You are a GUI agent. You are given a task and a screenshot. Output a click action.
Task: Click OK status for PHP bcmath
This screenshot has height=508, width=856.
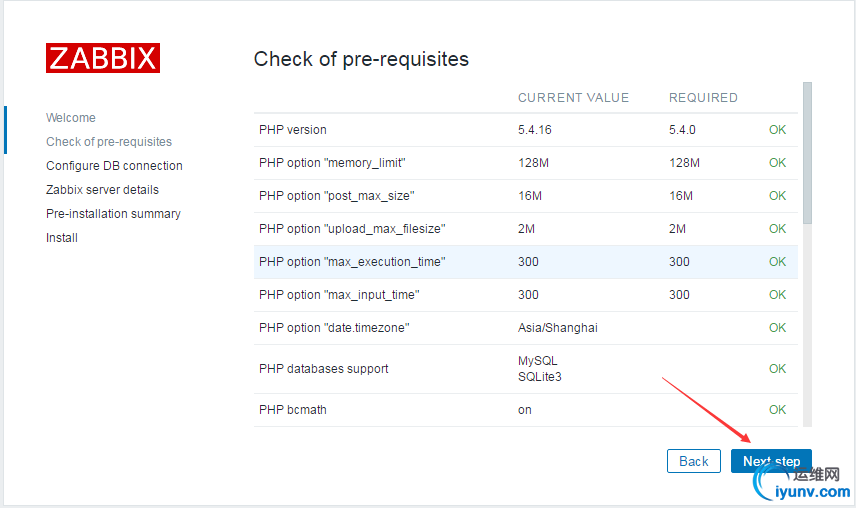[777, 410]
